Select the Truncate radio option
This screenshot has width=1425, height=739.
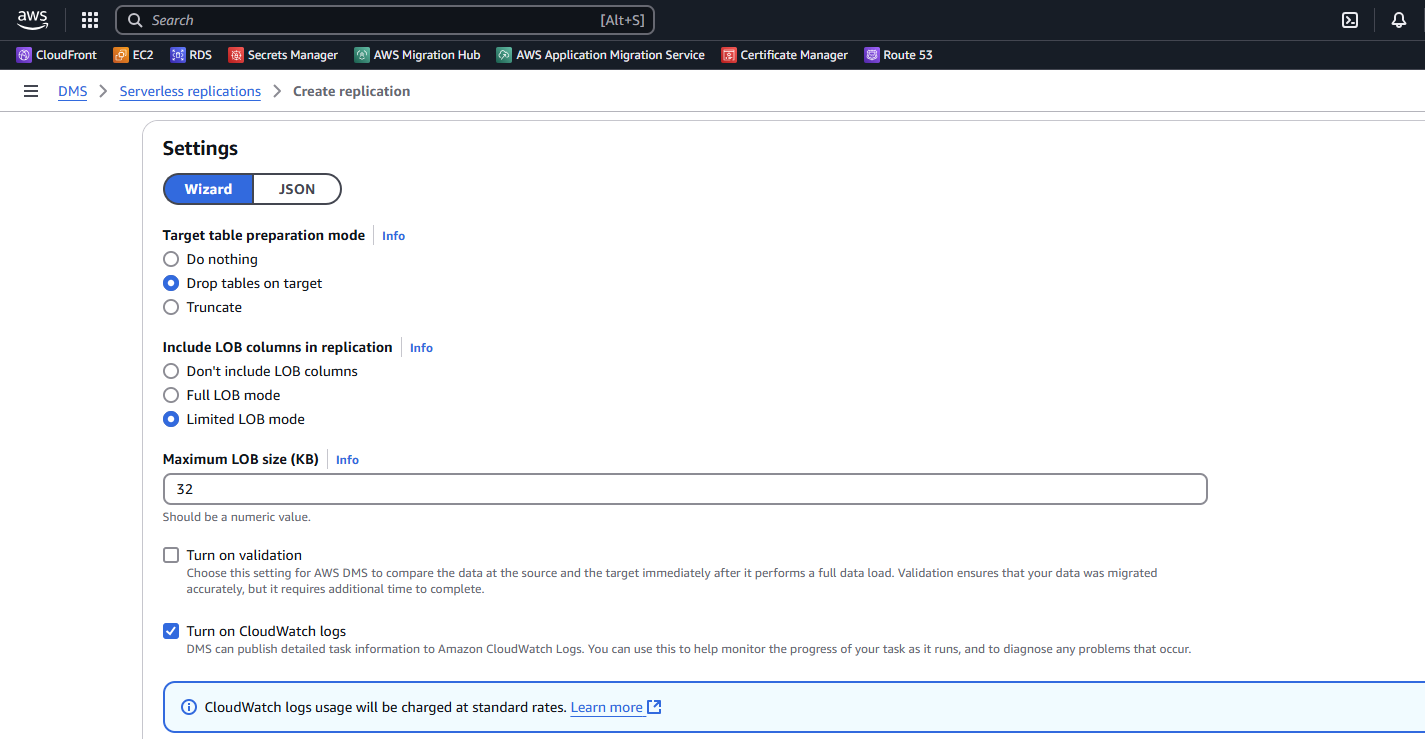click(171, 307)
